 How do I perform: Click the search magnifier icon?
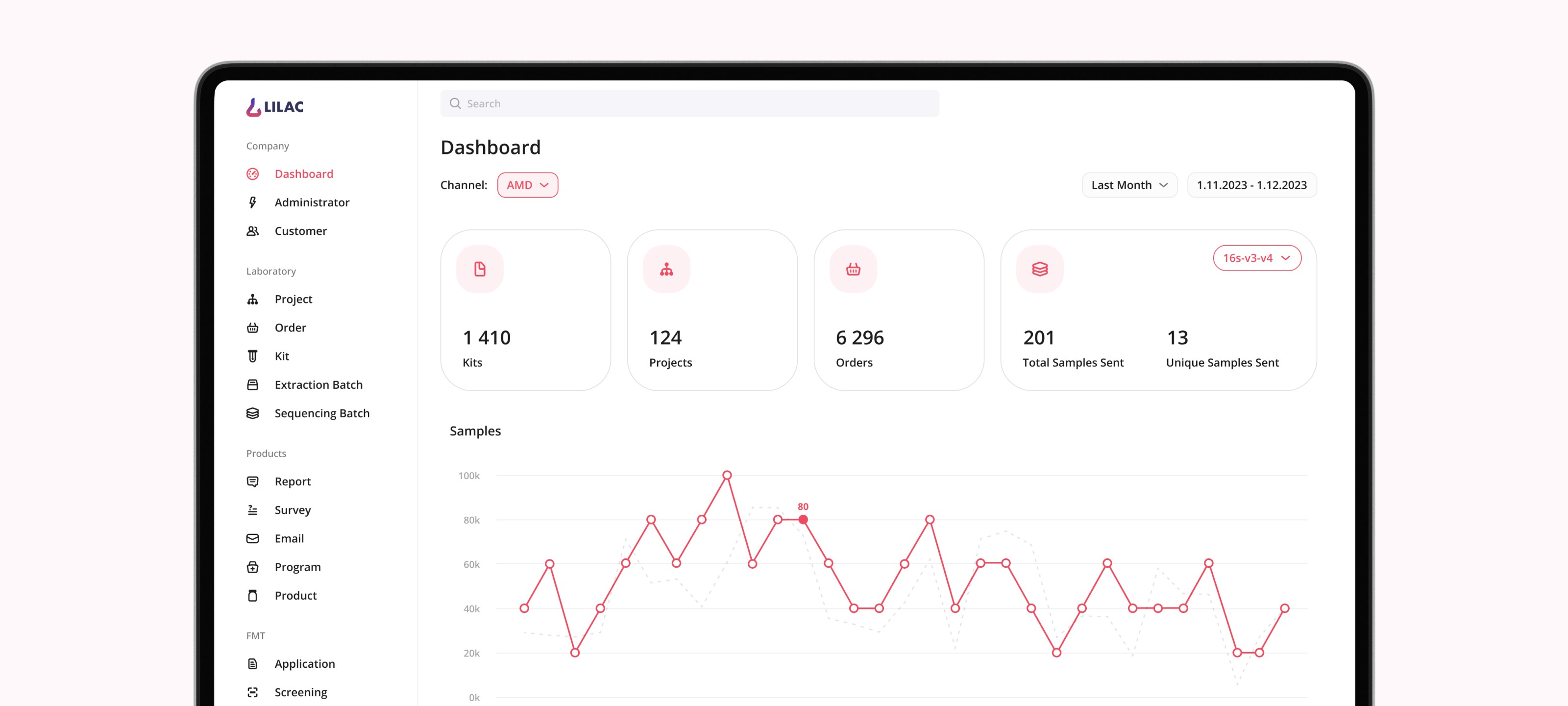(x=455, y=103)
